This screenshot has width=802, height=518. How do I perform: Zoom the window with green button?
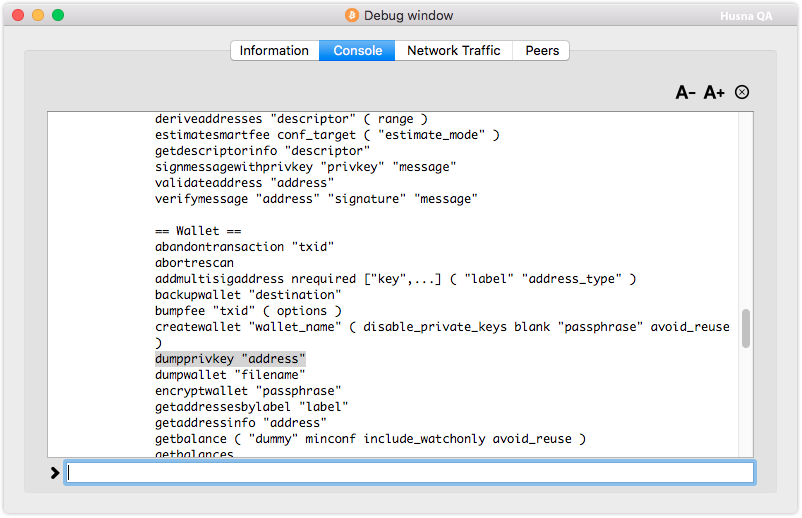(x=58, y=15)
